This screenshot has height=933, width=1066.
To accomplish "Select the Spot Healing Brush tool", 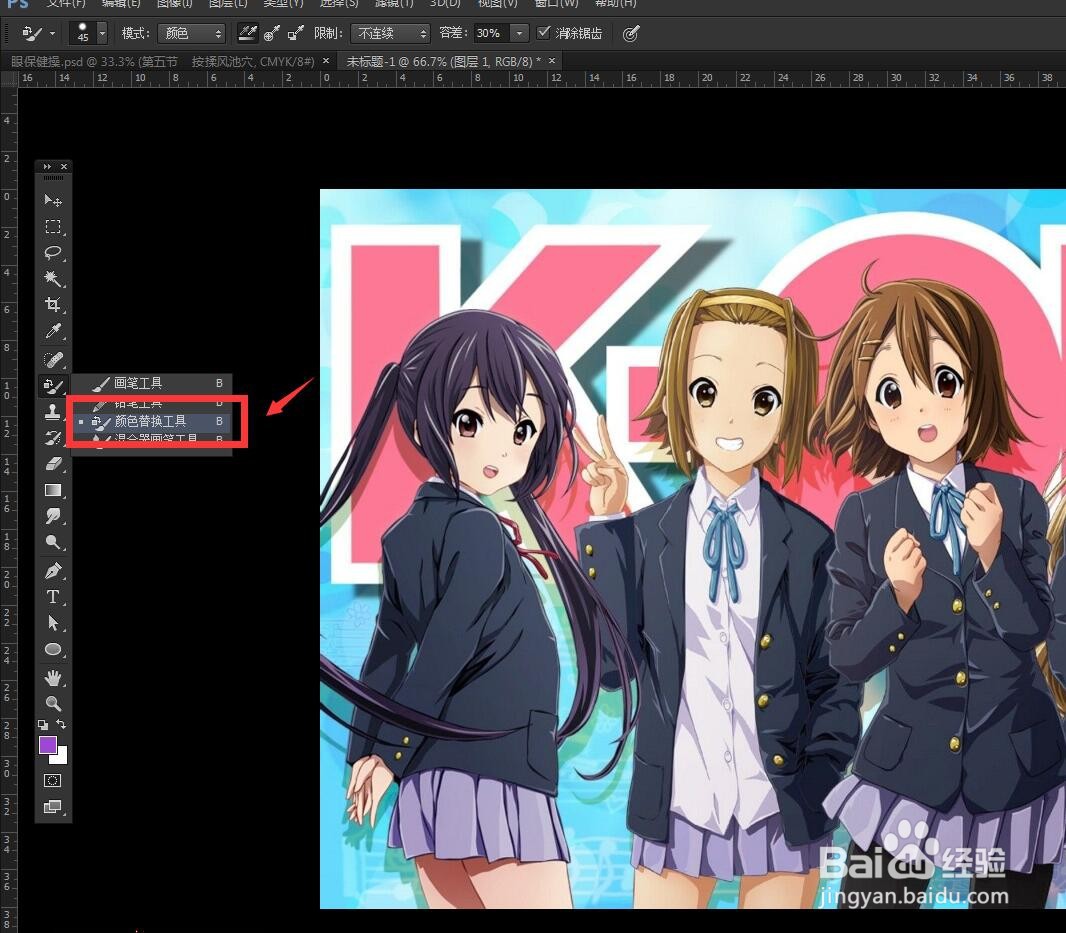I will 53,358.
